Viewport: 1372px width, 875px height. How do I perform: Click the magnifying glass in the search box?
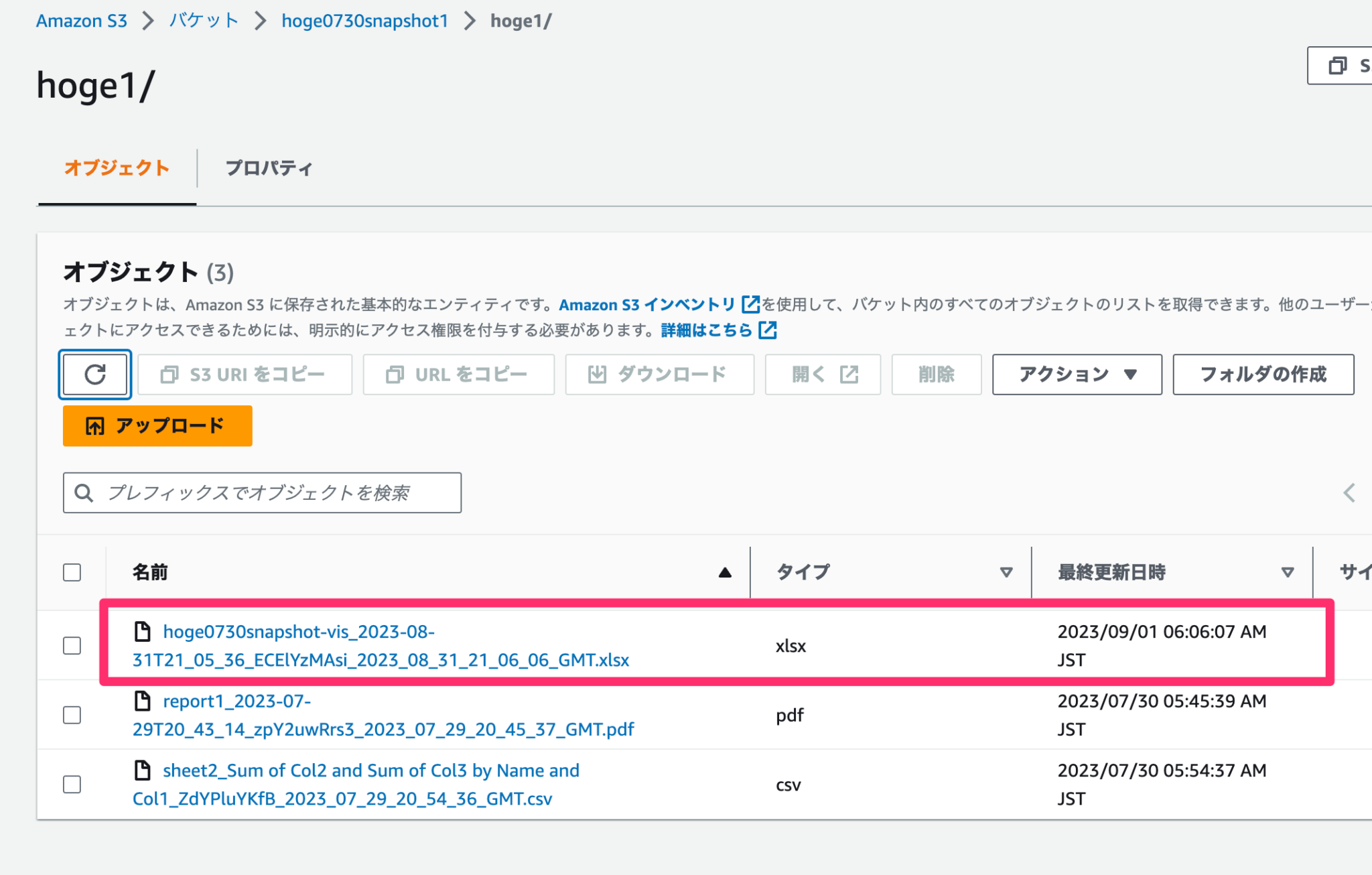tap(84, 492)
